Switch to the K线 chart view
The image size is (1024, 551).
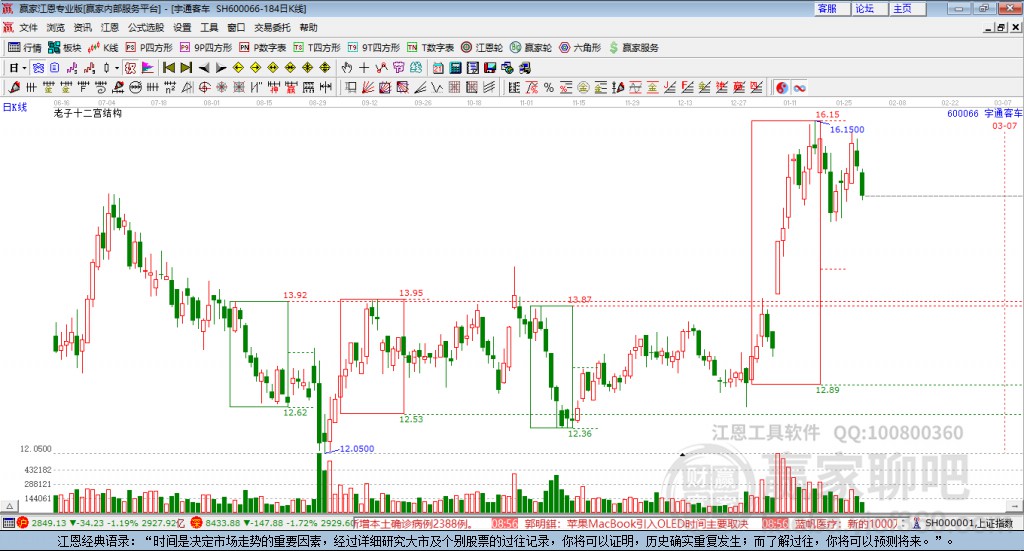(103, 48)
